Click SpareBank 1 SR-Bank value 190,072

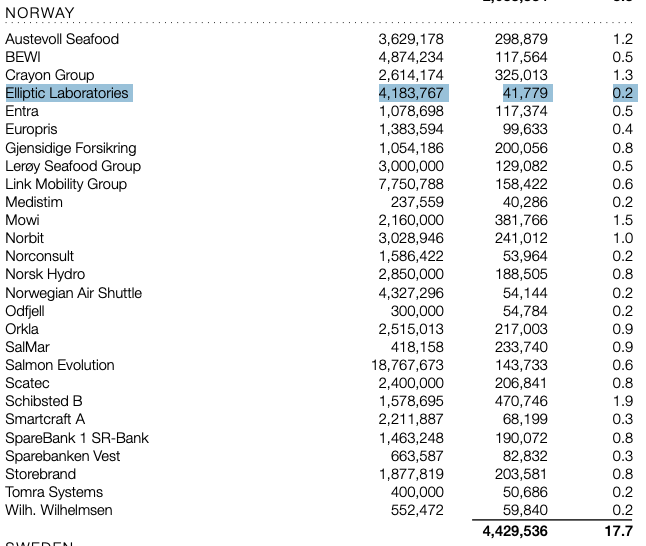(521, 438)
